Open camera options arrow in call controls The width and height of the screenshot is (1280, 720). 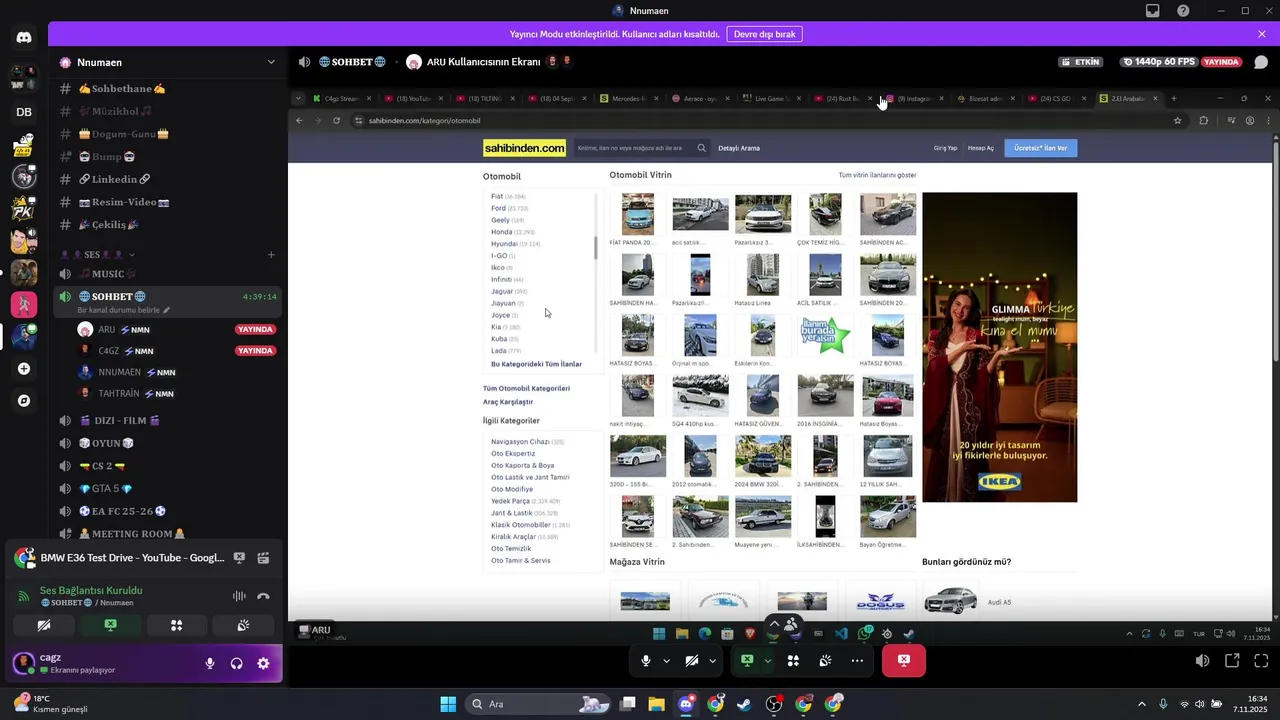[712, 661]
